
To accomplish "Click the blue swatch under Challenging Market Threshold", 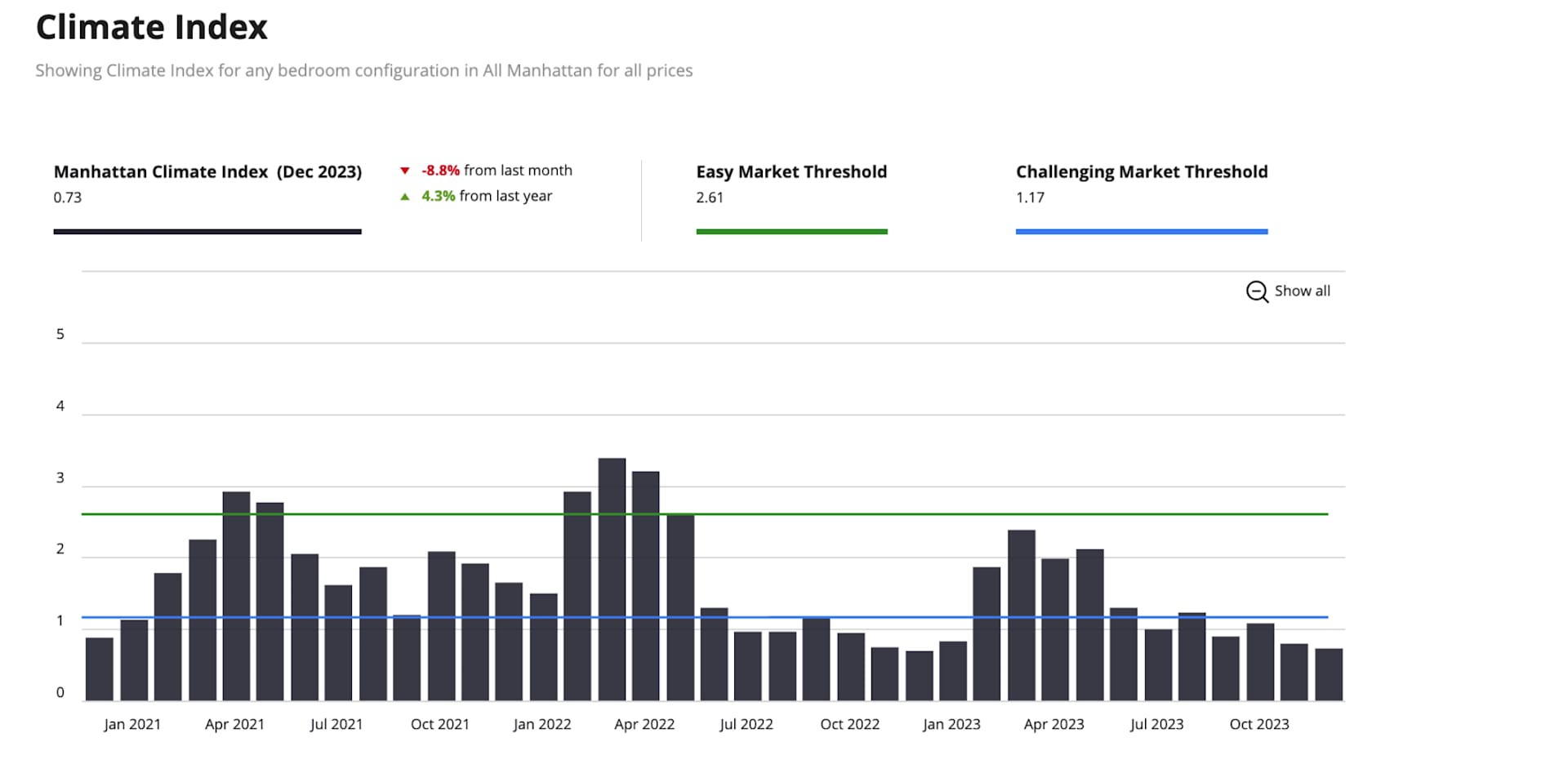I will (x=1141, y=232).
